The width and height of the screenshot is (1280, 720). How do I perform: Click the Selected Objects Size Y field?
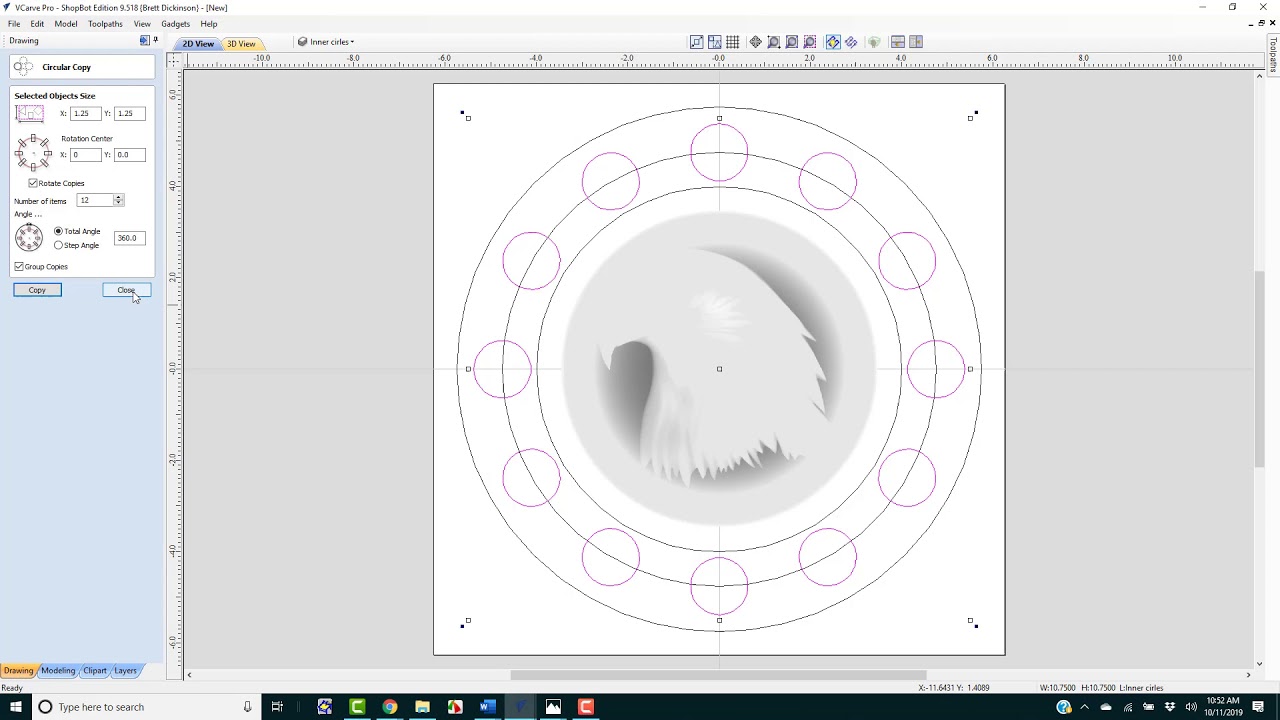coord(129,113)
